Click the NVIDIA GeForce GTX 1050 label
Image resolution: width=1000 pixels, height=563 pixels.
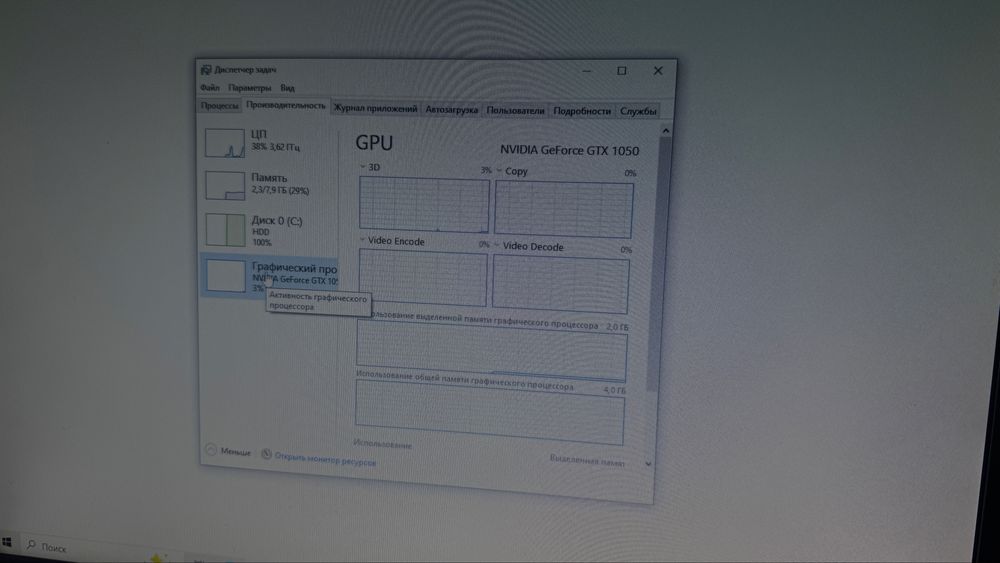(x=569, y=150)
